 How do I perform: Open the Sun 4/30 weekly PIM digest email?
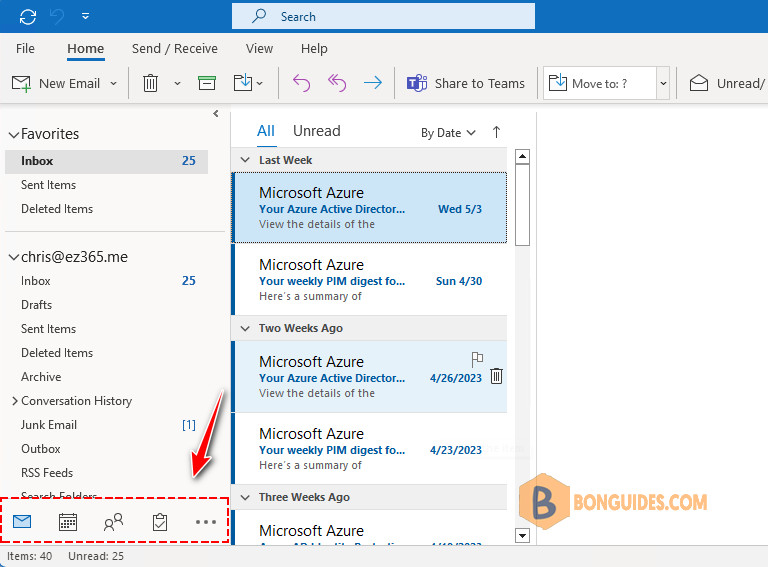click(370, 280)
